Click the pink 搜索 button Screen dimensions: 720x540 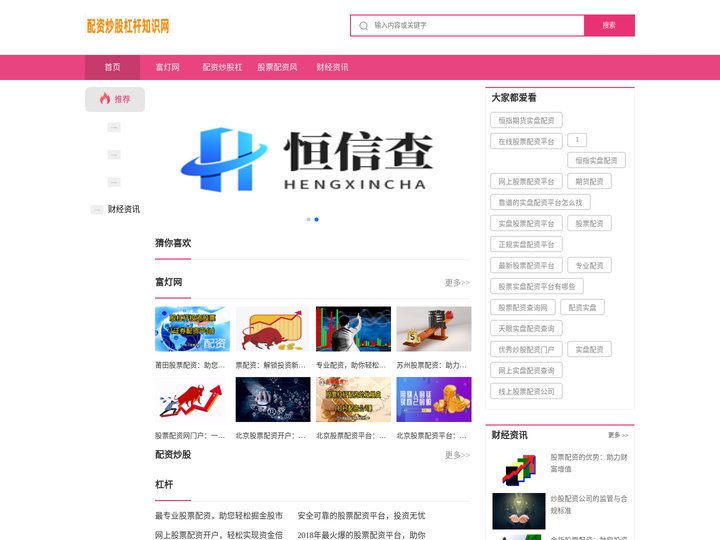[x=609, y=25]
